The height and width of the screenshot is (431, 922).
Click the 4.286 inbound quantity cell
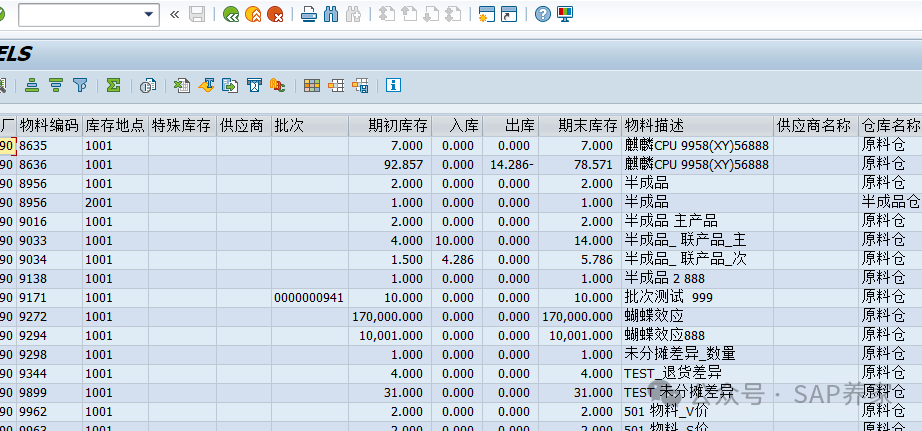[x=457, y=259]
